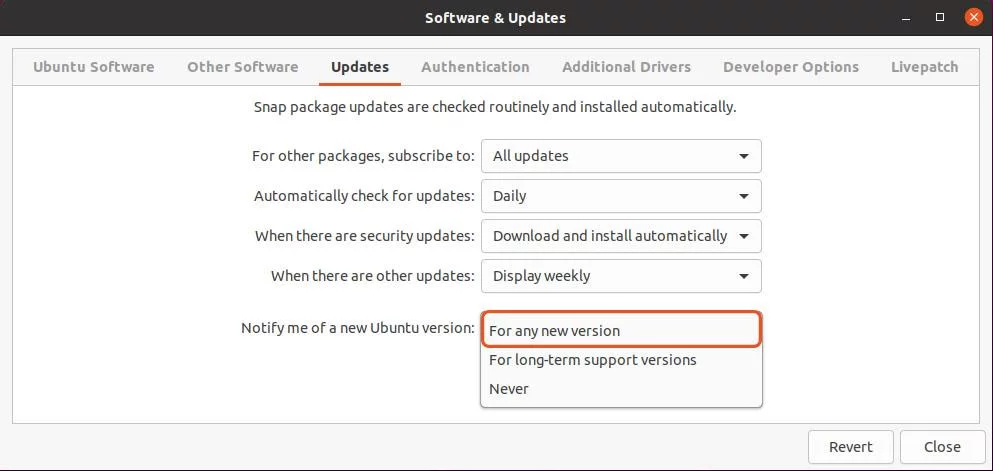Click the arrow on security updates dropdown
The width and height of the screenshot is (993, 471).
click(x=744, y=236)
